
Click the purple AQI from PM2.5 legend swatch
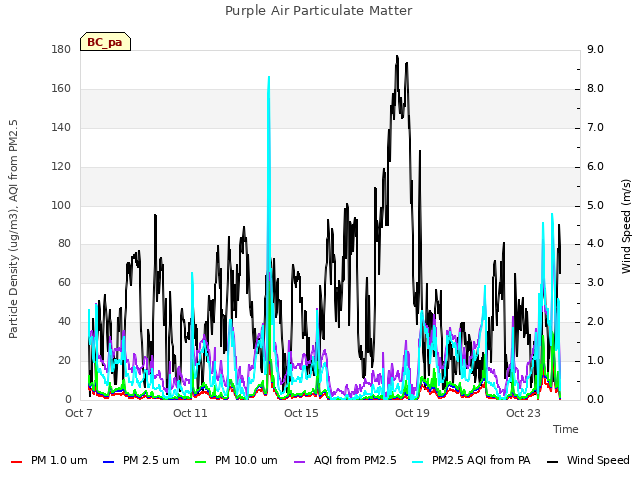(x=300, y=461)
